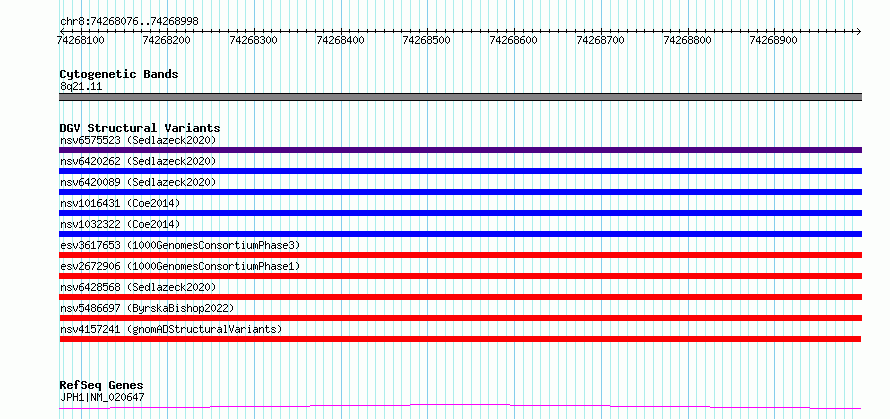The width and height of the screenshot is (890, 419).
Task: Open the nsv6420262 (Sedlazeck2020) variant label
Action: pyautogui.click(x=138, y=161)
